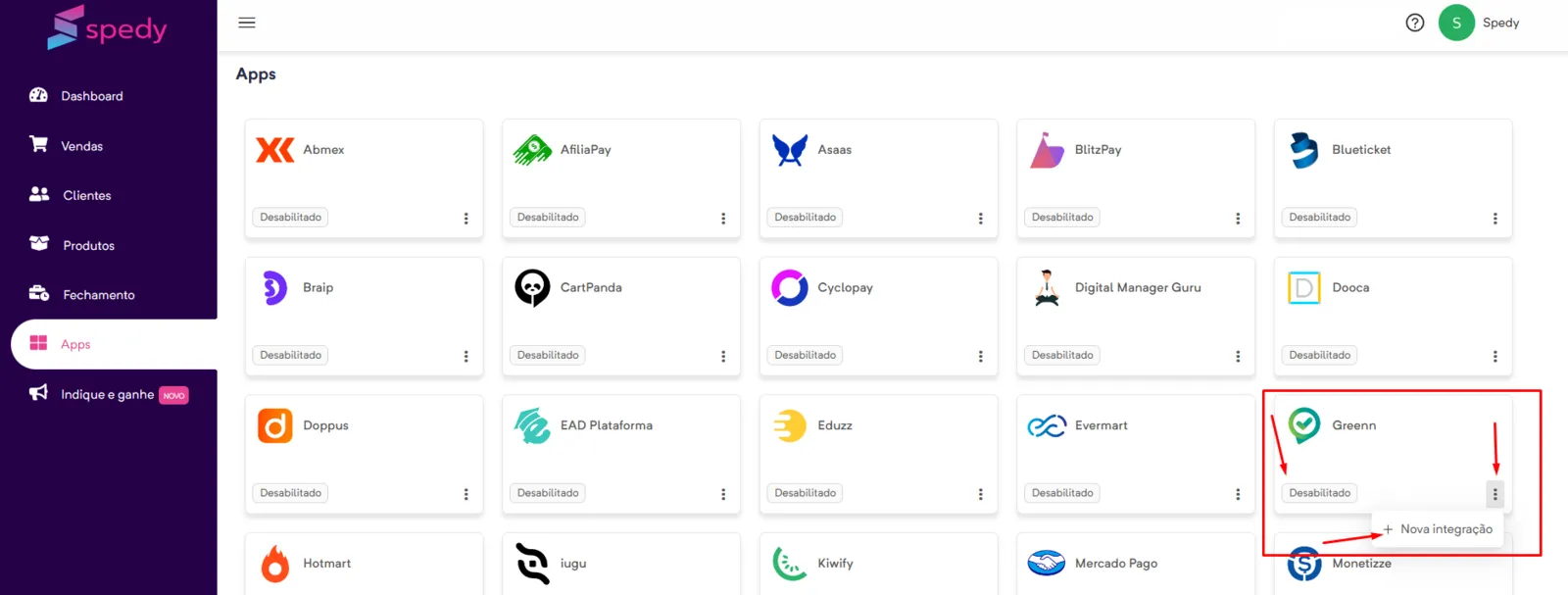The height and width of the screenshot is (595, 1568).
Task: Open the three-dot menu on Greenn card
Action: [x=1494, y=494]
